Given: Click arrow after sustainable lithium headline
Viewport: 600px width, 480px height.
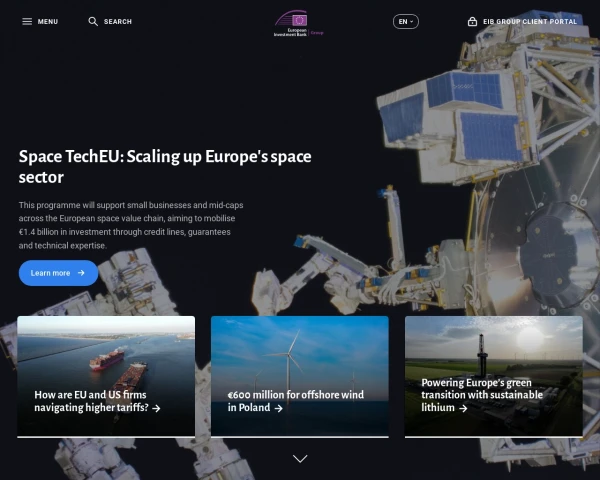Looking at the screenshot, I should (x=463, y=408).
